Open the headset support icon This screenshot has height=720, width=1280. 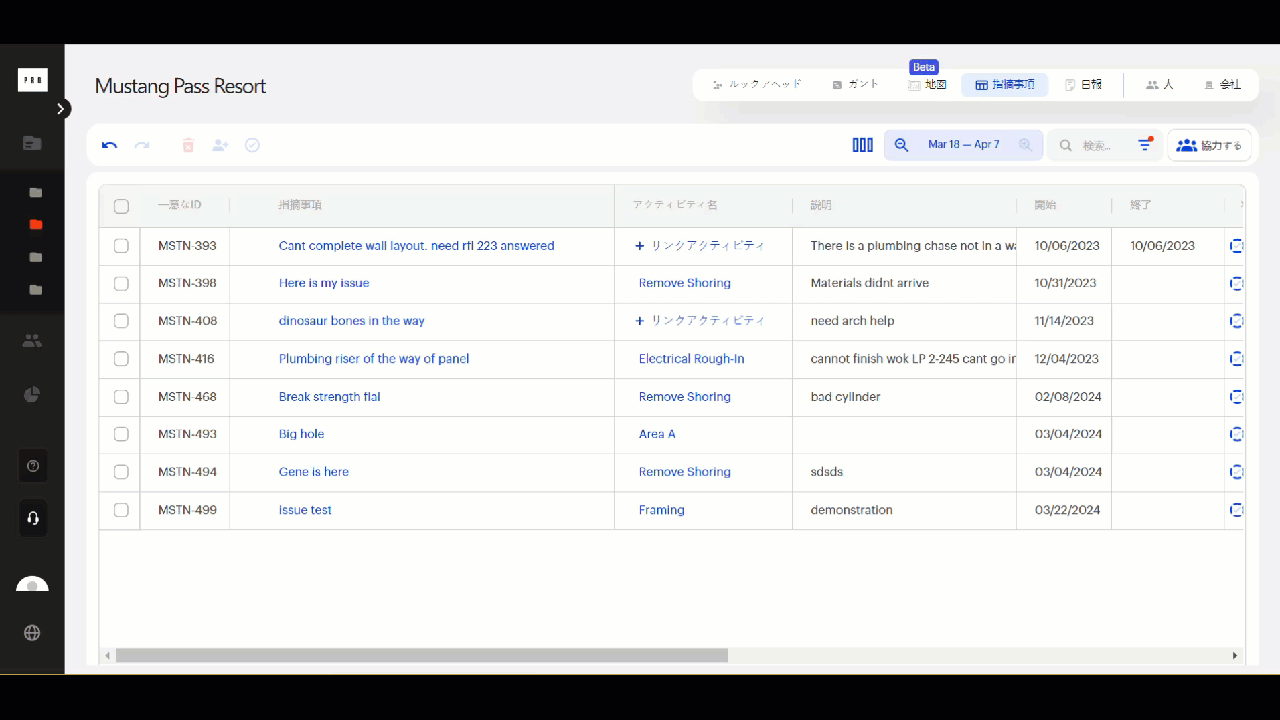coord(32,518)
